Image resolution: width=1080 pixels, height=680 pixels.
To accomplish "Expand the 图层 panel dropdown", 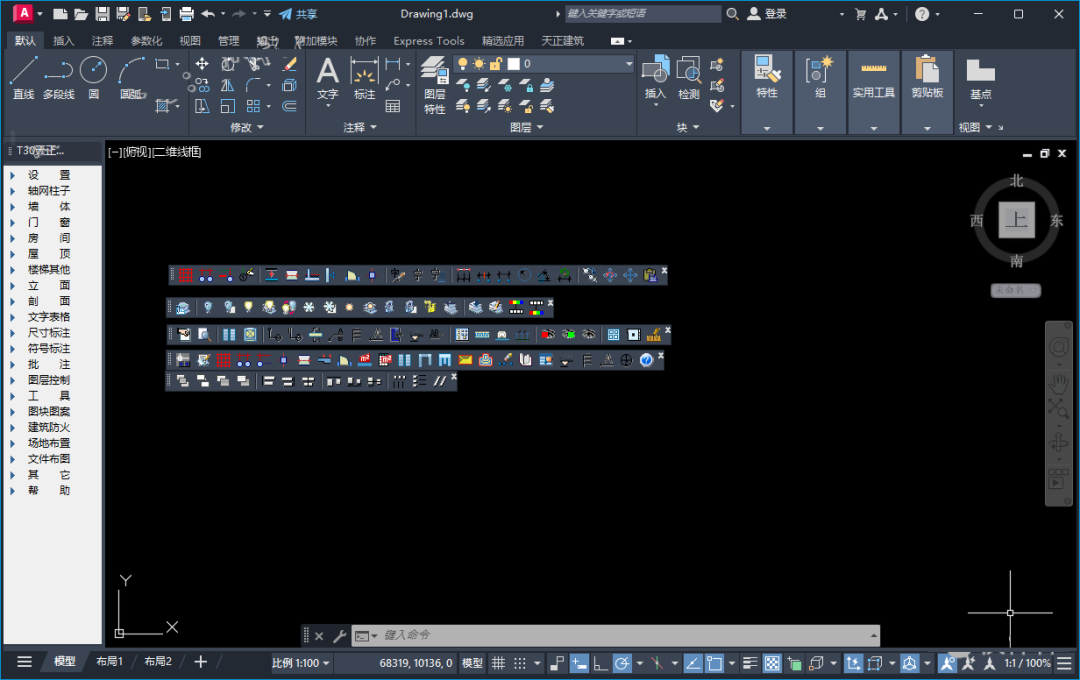I will point(527,127).
